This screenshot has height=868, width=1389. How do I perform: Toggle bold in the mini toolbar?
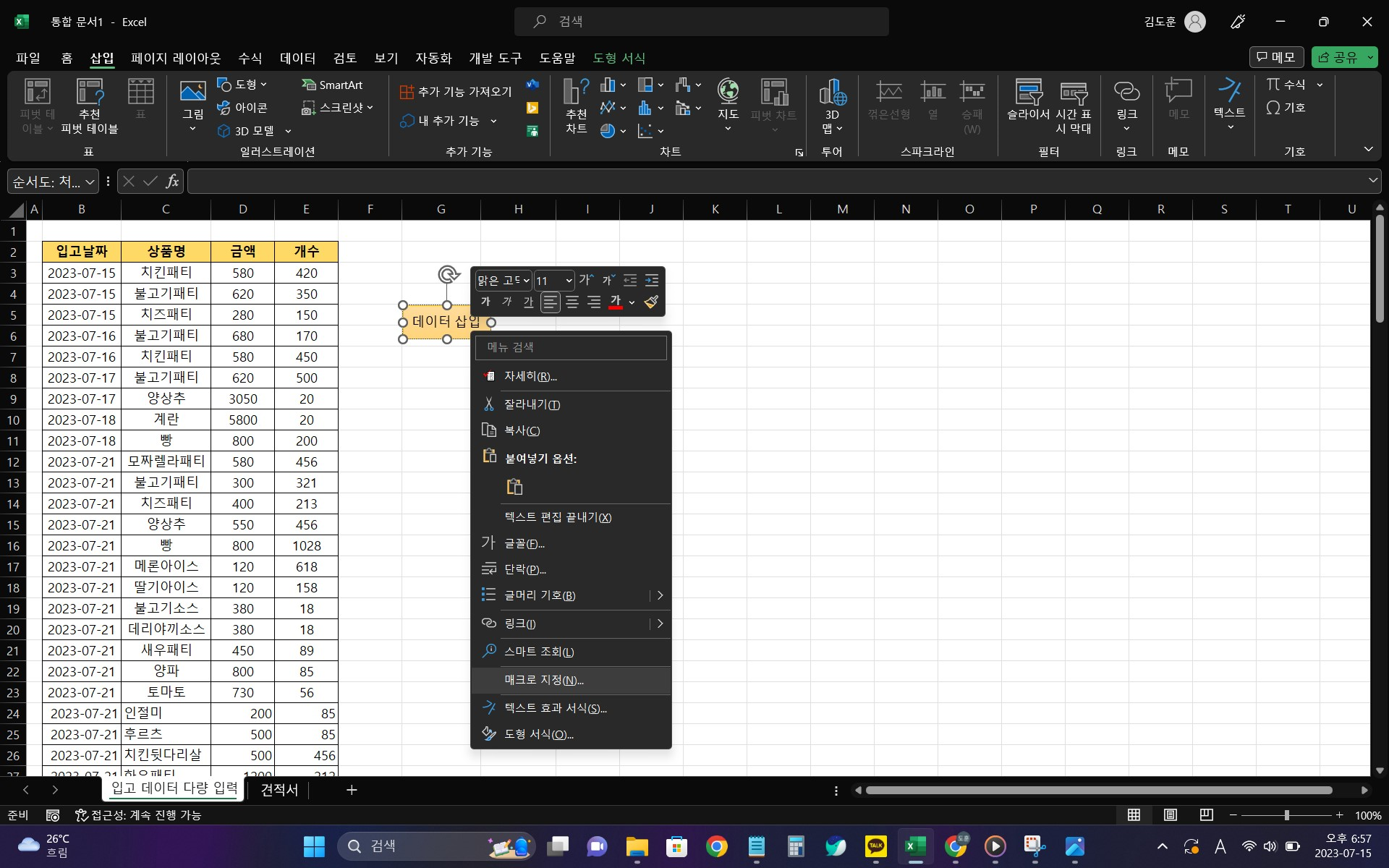coord(485,302)
